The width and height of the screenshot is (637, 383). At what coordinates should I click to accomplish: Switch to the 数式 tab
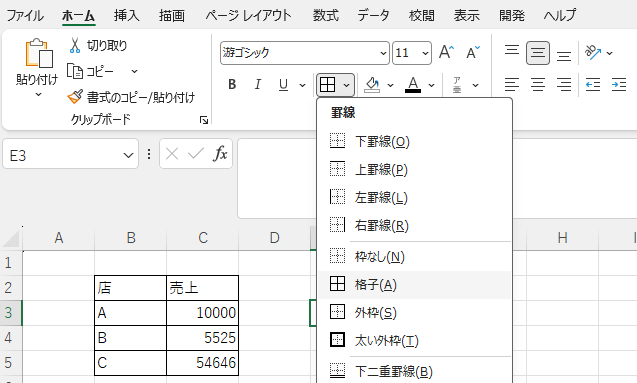coord(325,15)
